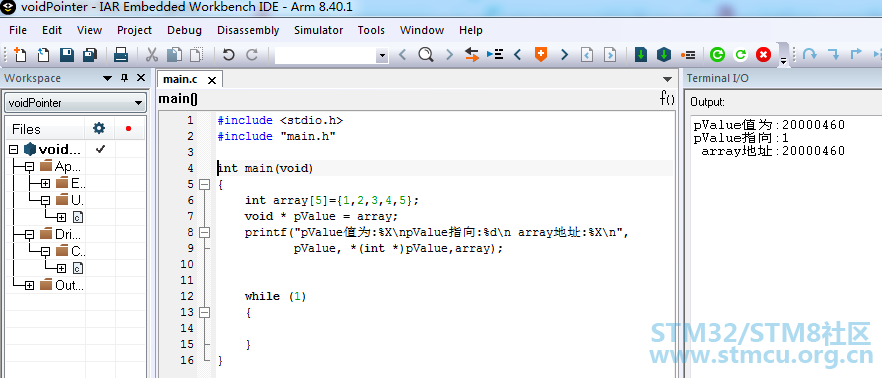This screenshot has height=378, width=882.
Task: Click the Replace swap-arrows icon
Action: [471, 55]
